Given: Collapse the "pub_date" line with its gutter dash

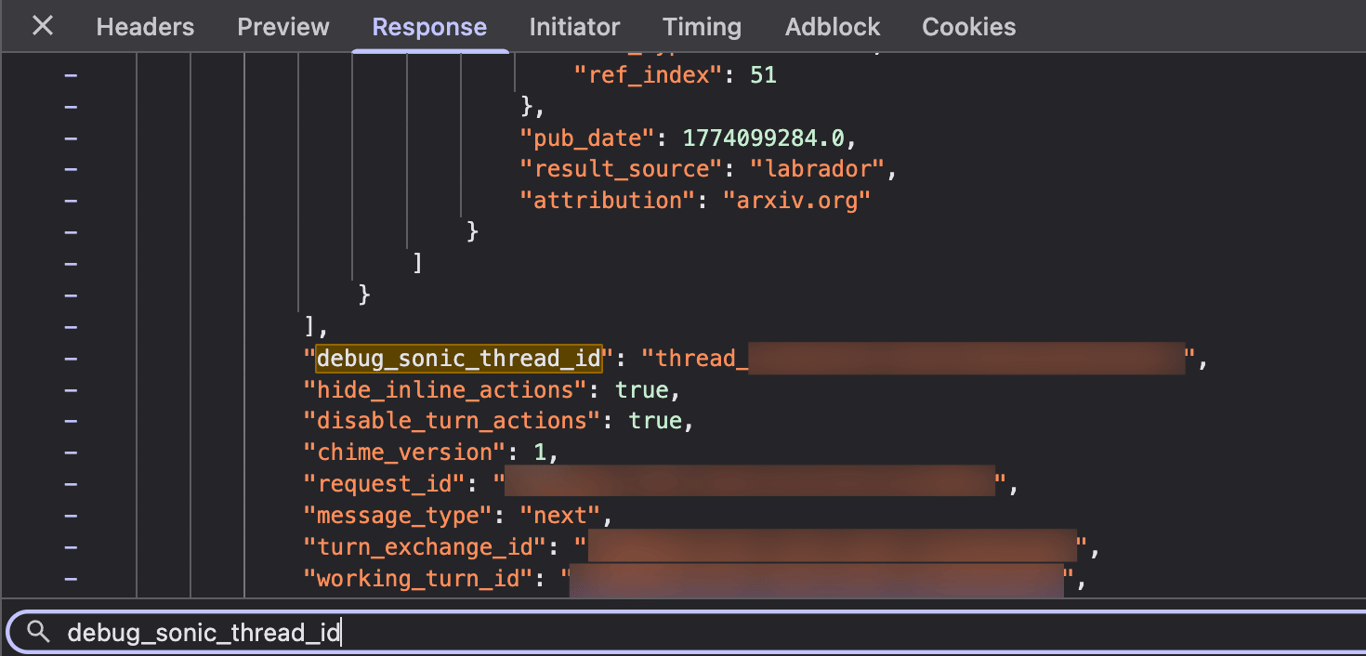Looking at the screenshot, I should point(71,137).
